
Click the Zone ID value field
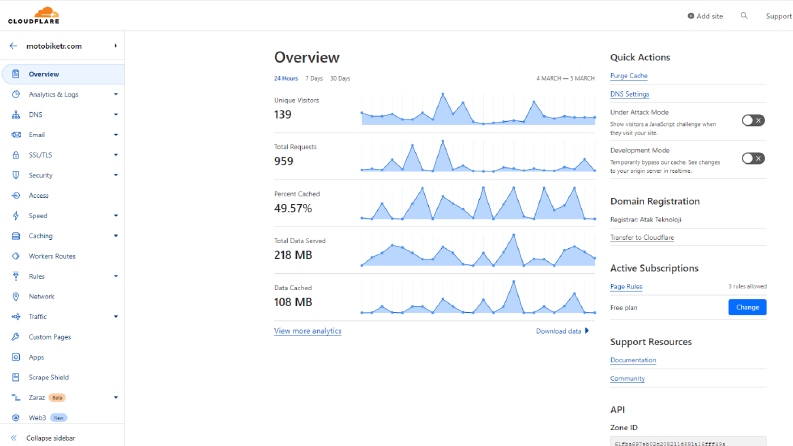(688, 441)
